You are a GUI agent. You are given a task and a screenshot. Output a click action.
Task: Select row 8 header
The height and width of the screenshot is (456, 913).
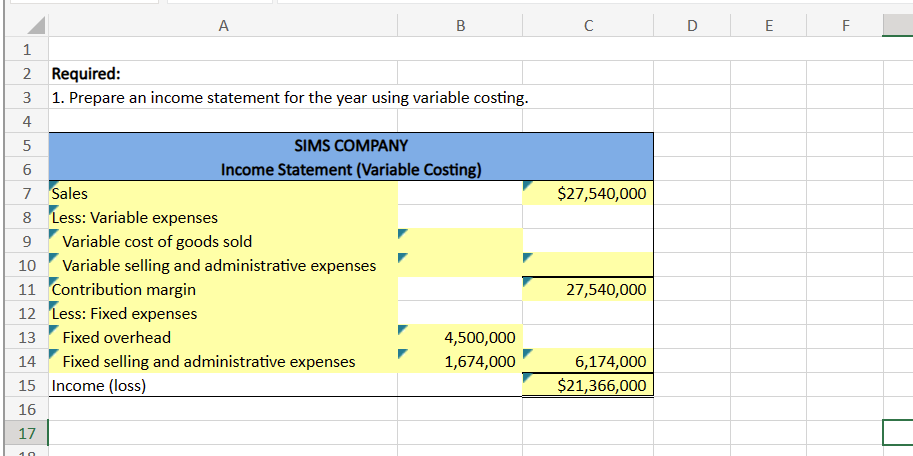[x=26, y=217]
